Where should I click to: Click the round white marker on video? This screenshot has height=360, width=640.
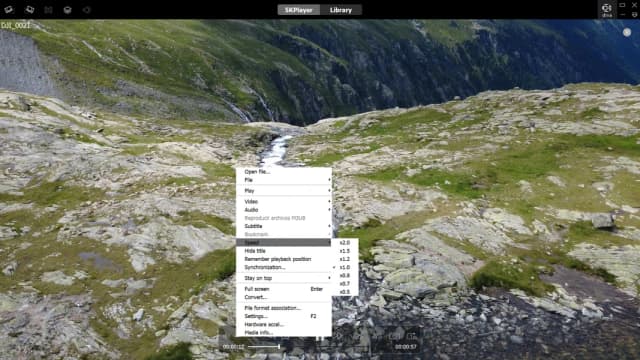[x=627, y=32]
